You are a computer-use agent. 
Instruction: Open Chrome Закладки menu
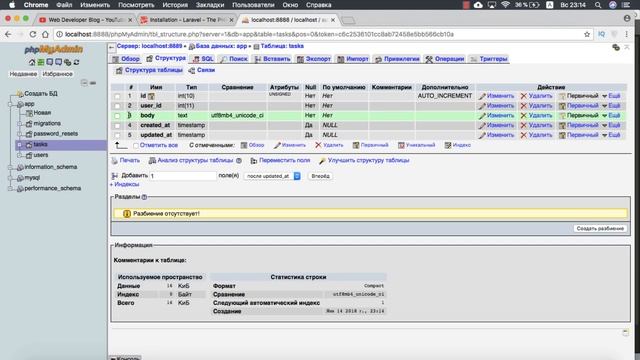pyautogui.click(x=210, y=5)
